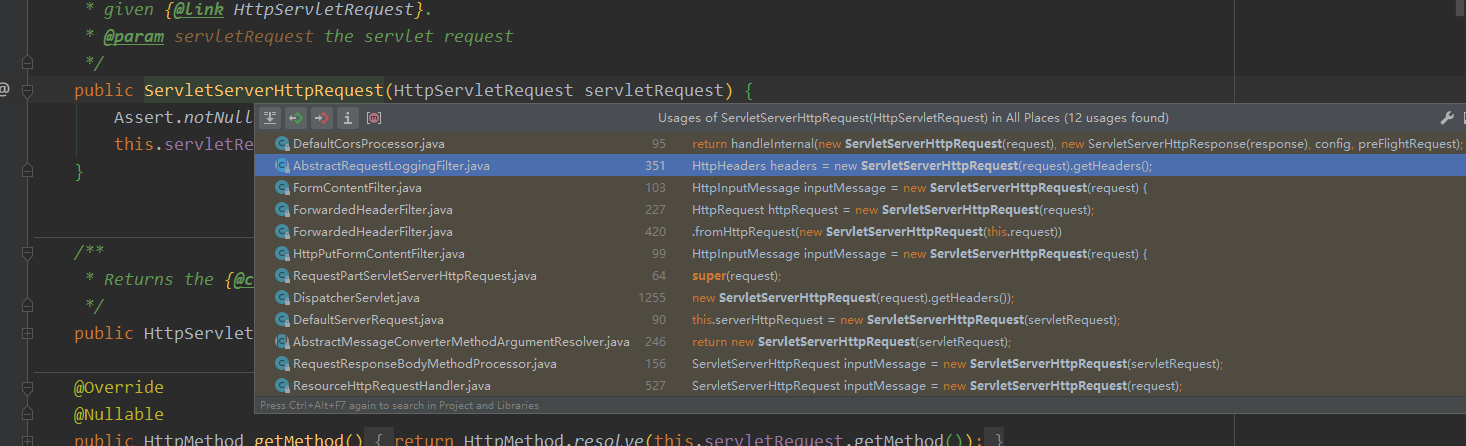
Task: Select the DefaultCorsProcessor.java usage
Action: 368,144
